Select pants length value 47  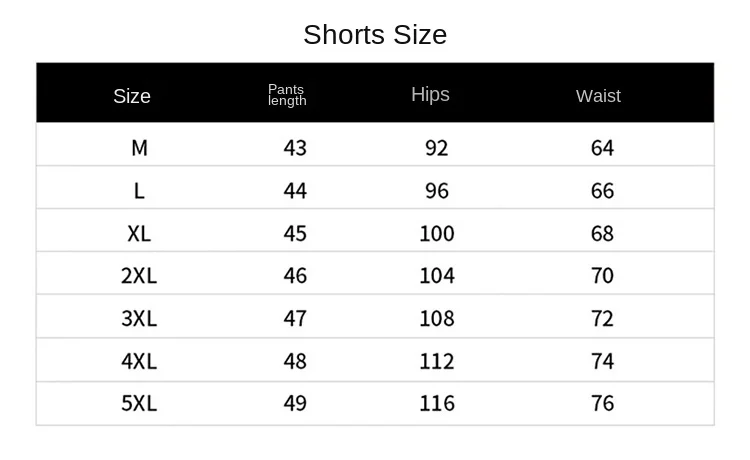point(295,318)
